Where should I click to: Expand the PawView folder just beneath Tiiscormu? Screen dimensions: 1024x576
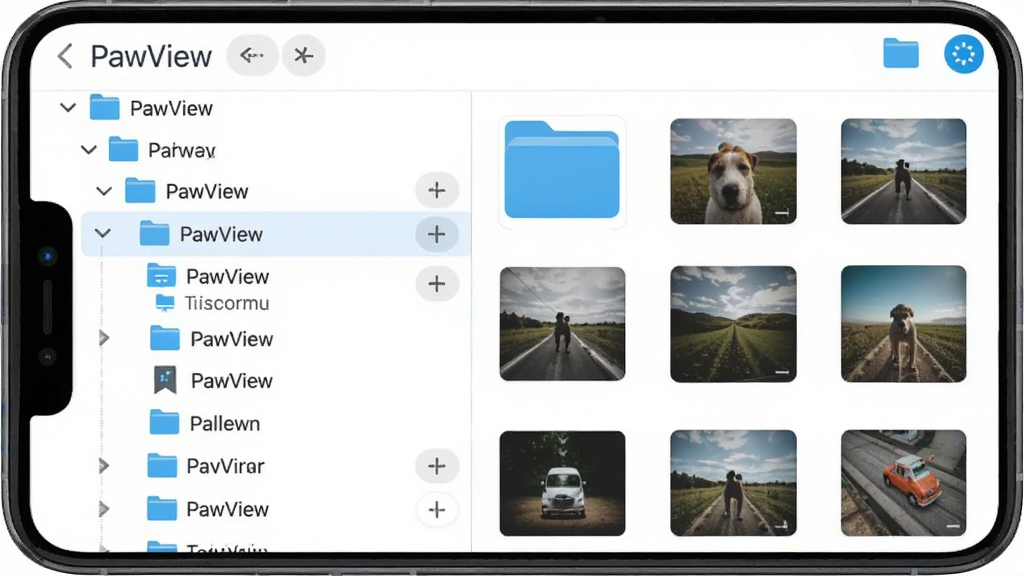[104, 338]
